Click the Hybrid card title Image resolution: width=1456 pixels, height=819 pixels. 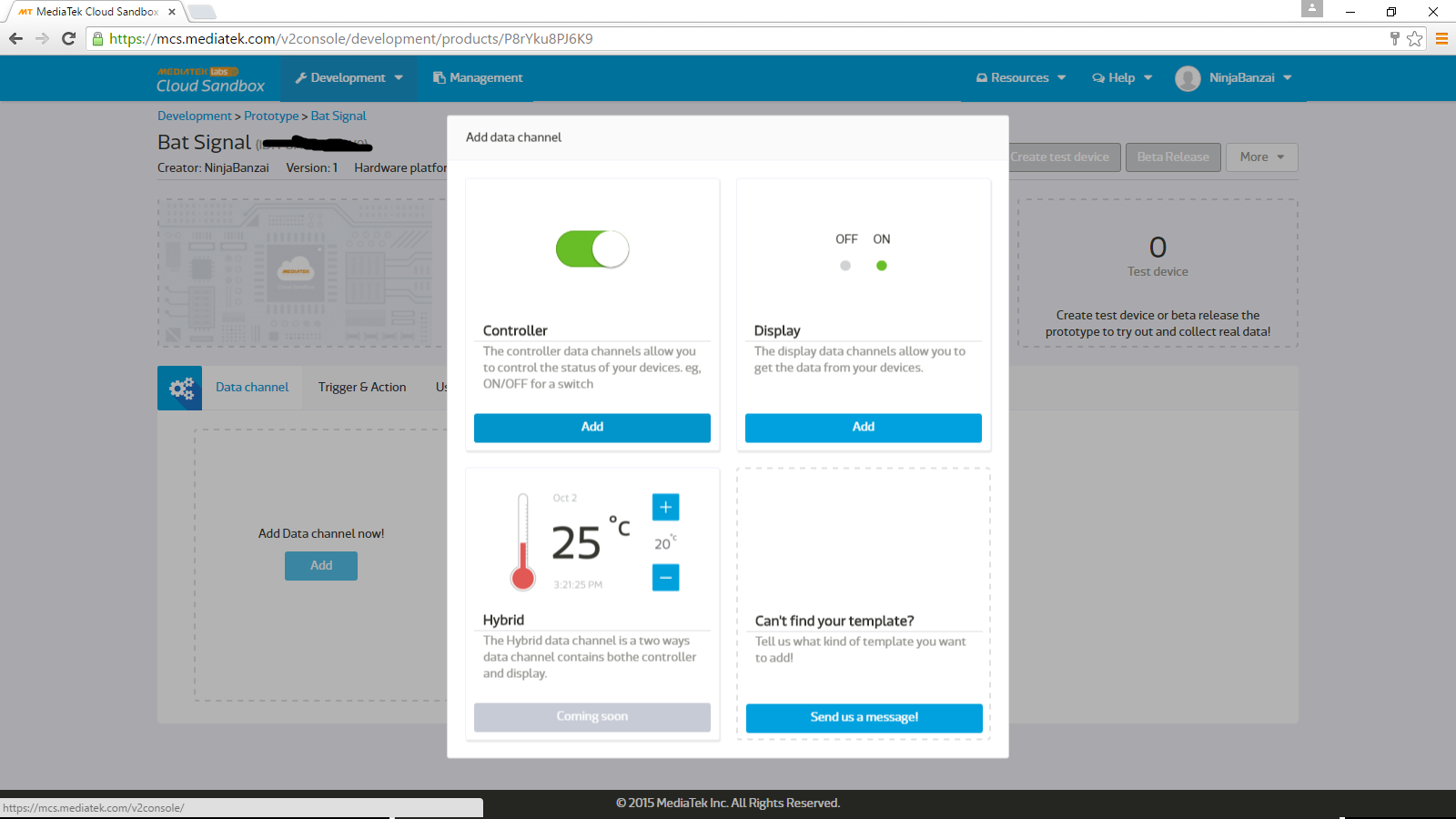[x=503, y=620]
